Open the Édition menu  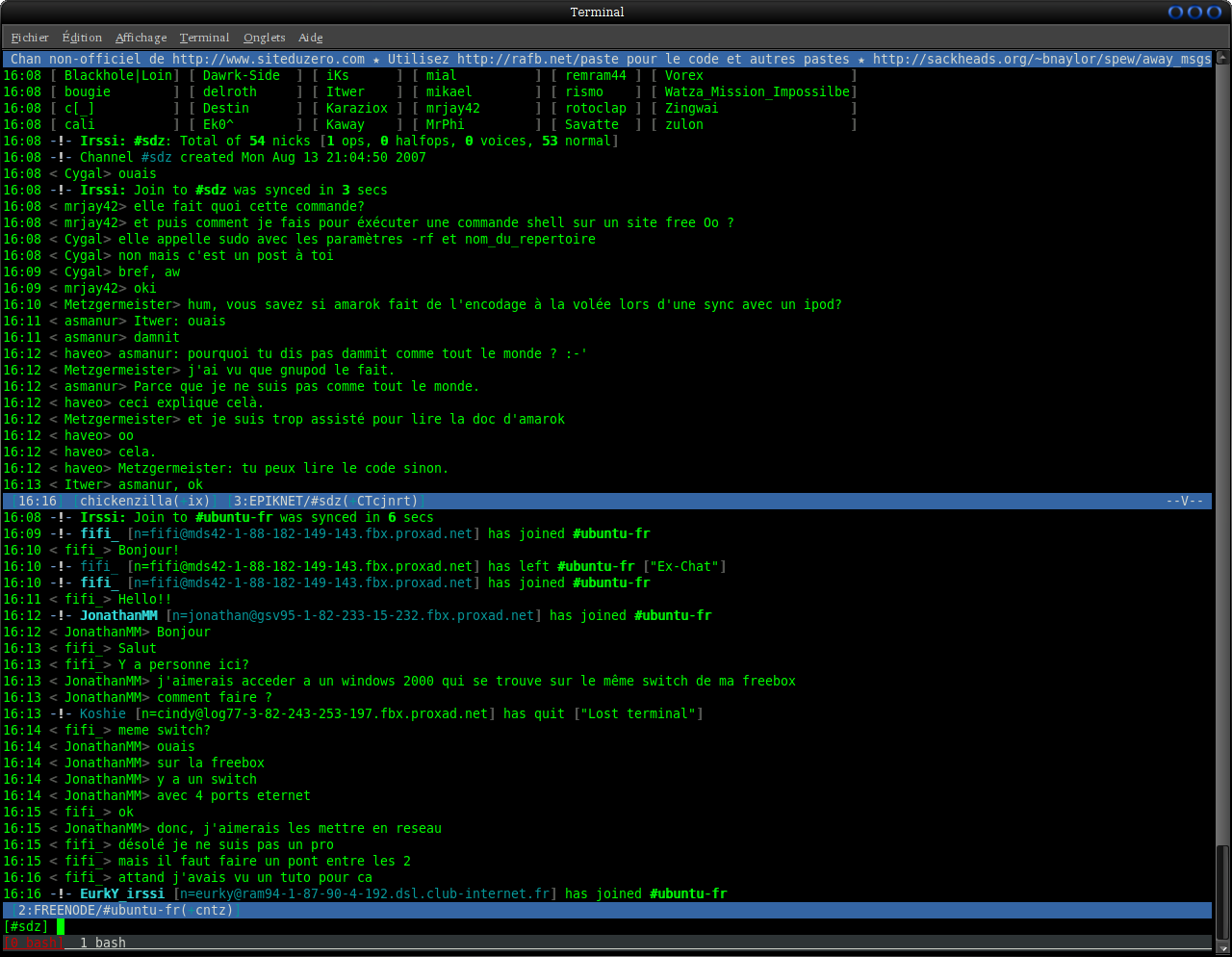[82, 38]
